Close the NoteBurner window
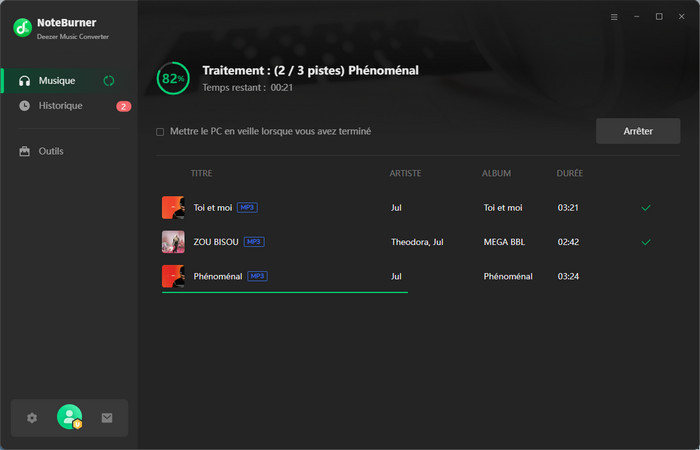The image size is (700, 450). coord(681,17)
